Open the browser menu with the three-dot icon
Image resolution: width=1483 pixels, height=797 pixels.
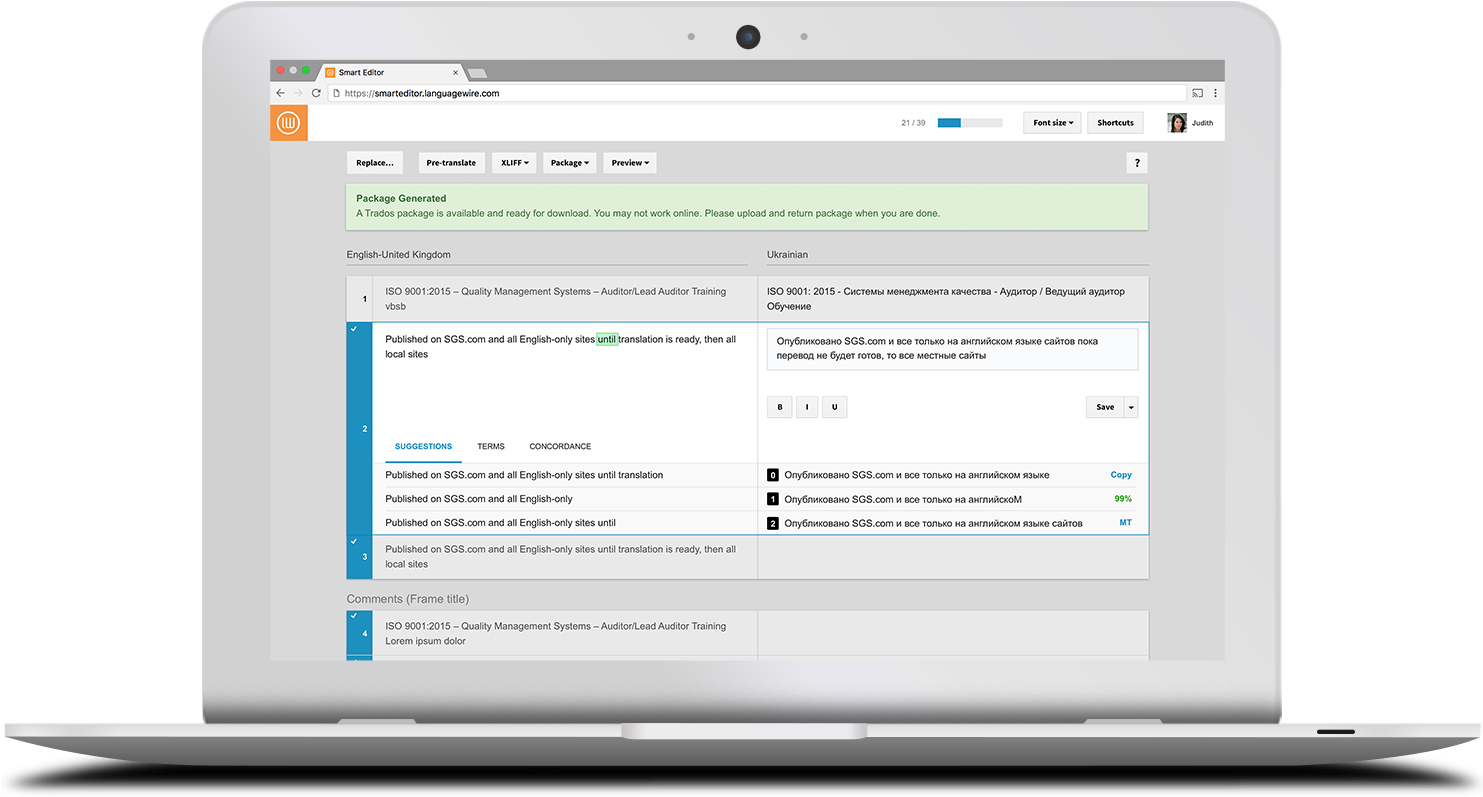(1215, 92)
